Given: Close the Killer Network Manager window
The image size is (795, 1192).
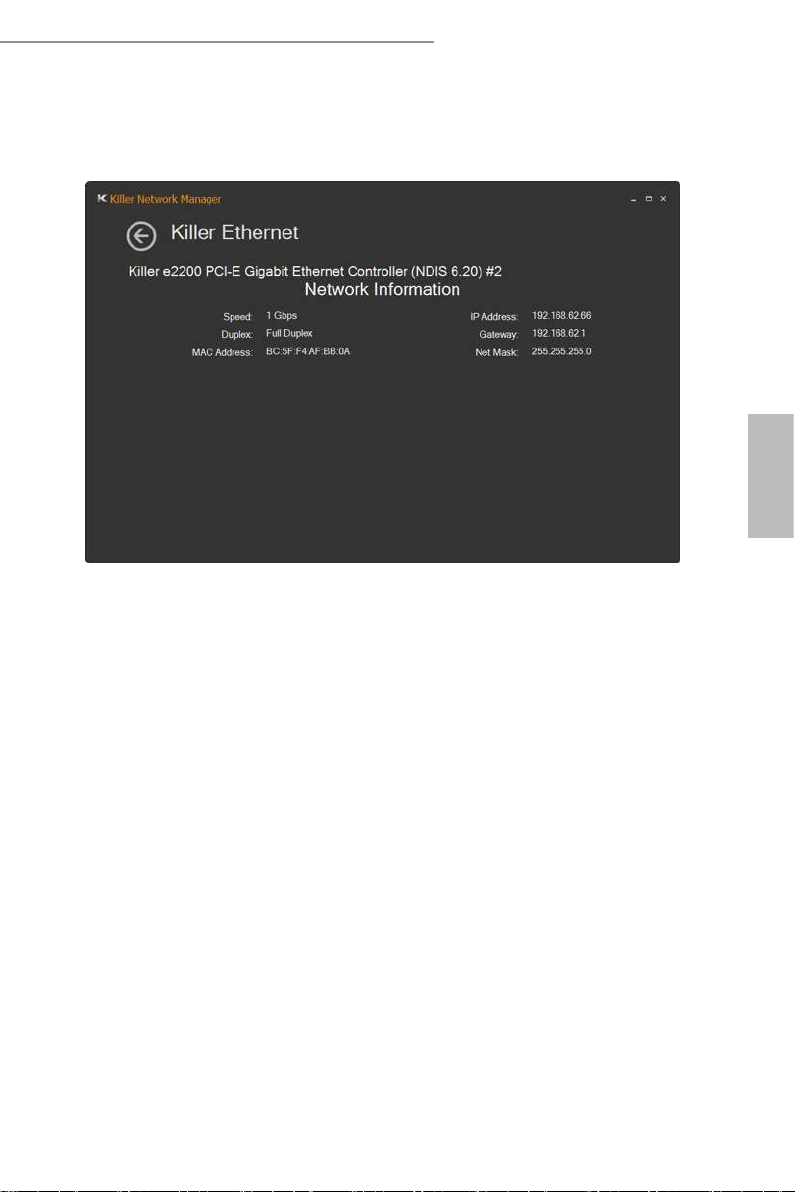Looking at the screenshot, I should click(x=664, y=198).
